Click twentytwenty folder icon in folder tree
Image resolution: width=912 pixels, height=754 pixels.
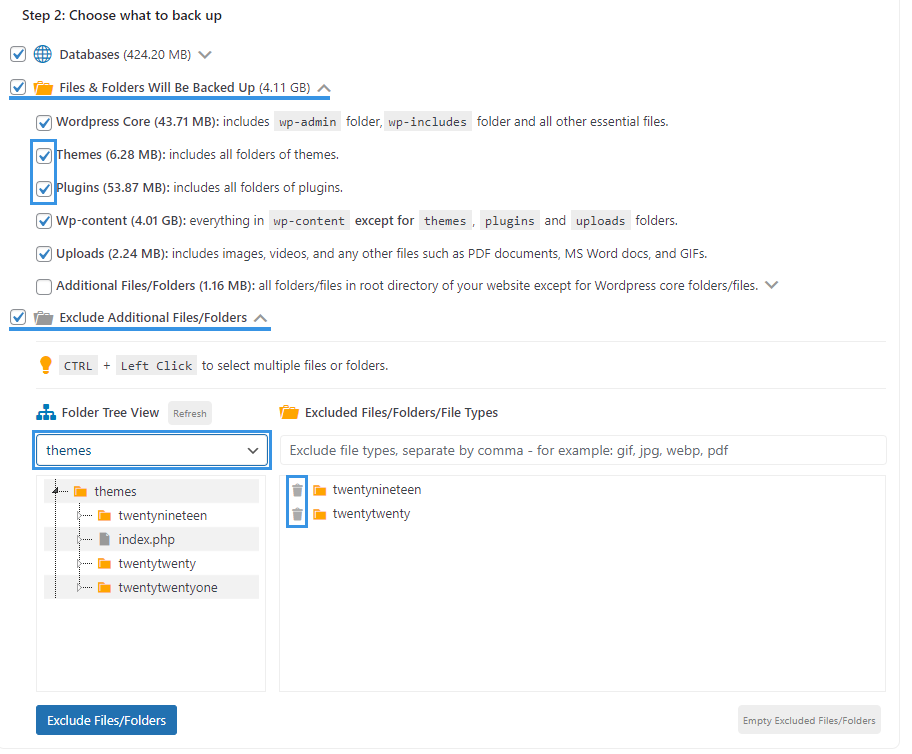pos(105,563)
